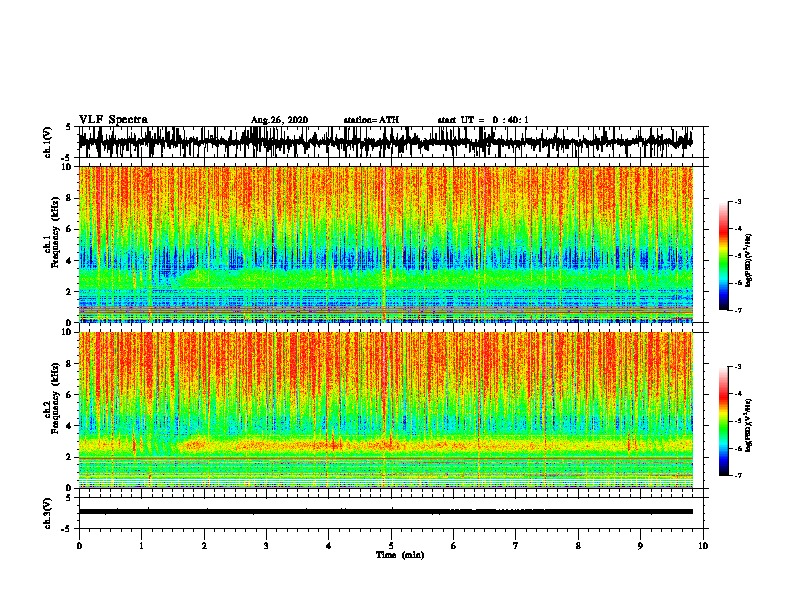The image size is (792, 612).
Task: Click the "Time (min)" x-axis label
Action: [x=400, y=555]
